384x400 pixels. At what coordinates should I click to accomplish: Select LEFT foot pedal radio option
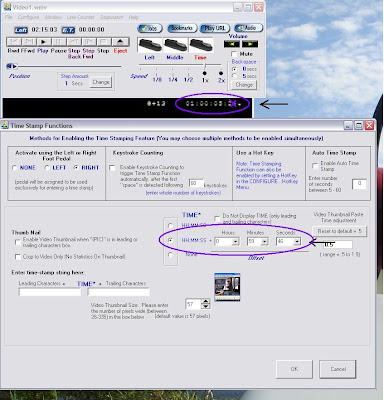click(47, 168)
